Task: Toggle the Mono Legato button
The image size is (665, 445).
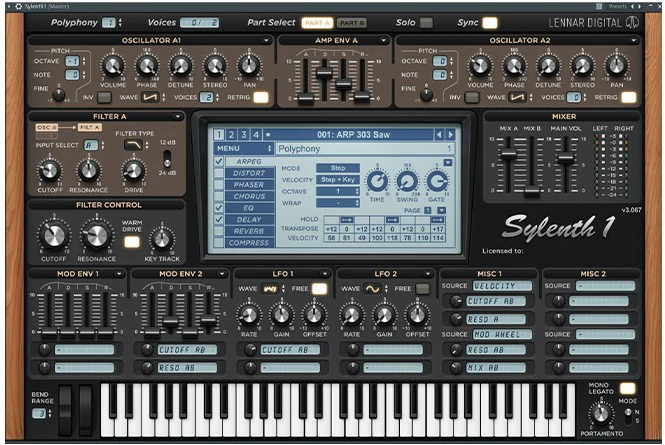Action: (627, 388)
